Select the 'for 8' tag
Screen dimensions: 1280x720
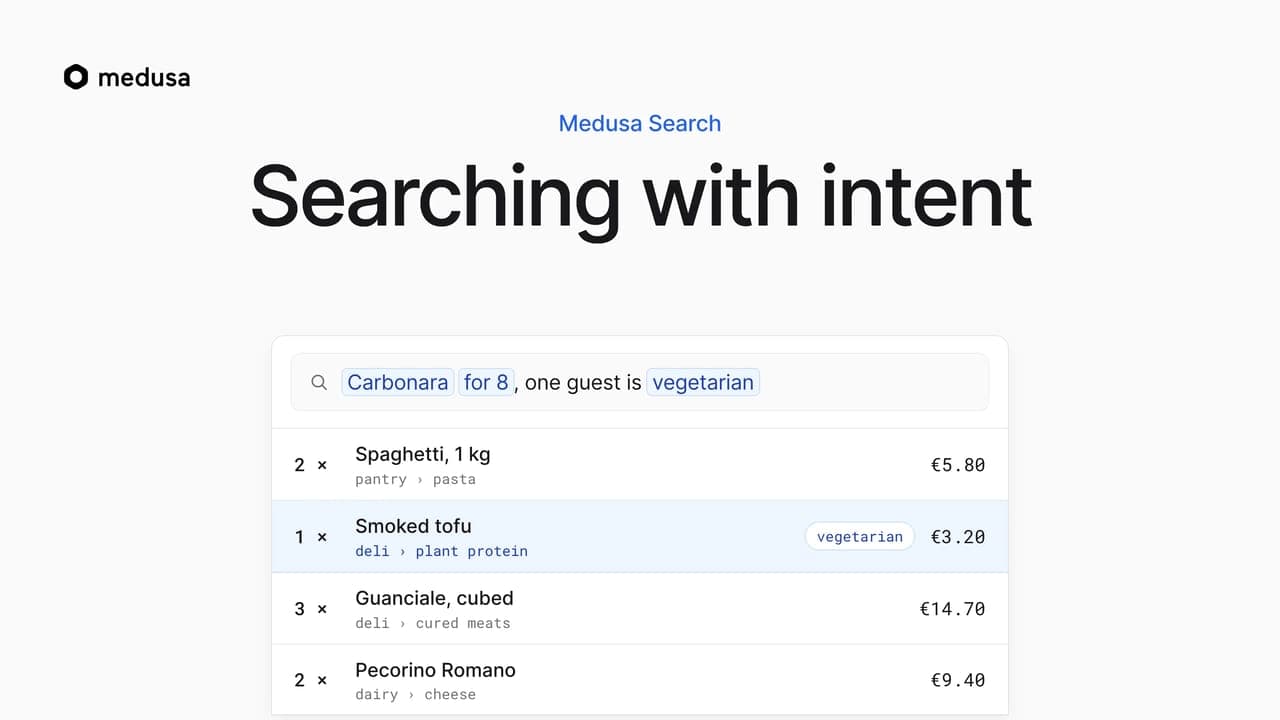(486, 382)
